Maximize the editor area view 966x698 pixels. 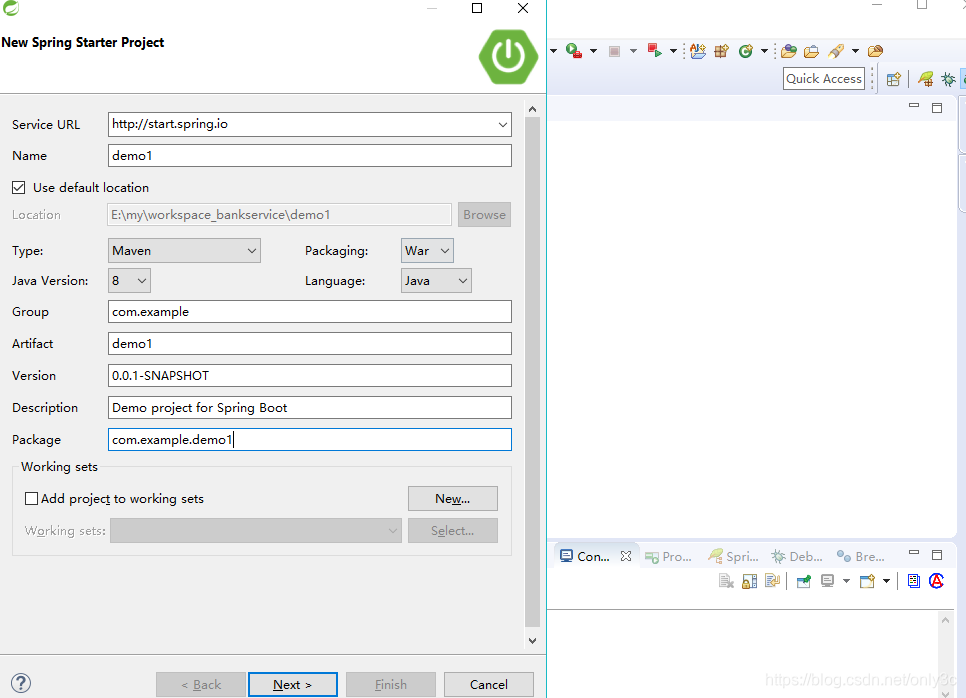coord(937,108)
